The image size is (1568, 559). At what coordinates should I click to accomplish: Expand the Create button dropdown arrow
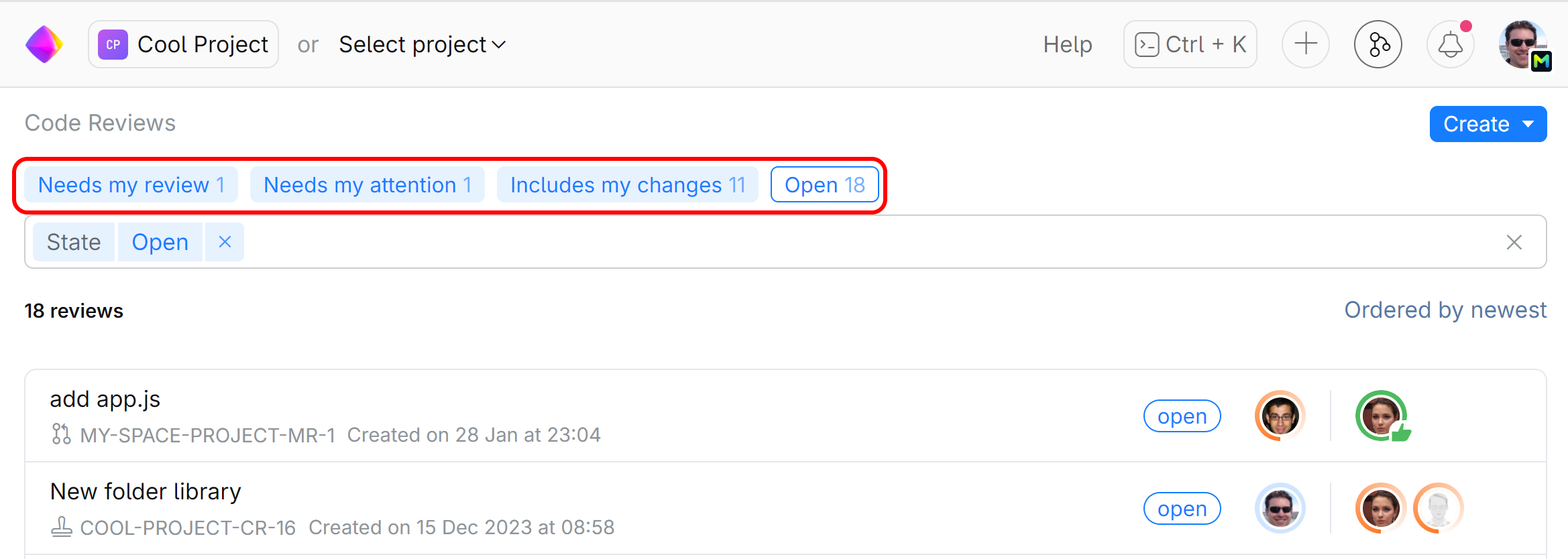click(x=1530, y=124)
